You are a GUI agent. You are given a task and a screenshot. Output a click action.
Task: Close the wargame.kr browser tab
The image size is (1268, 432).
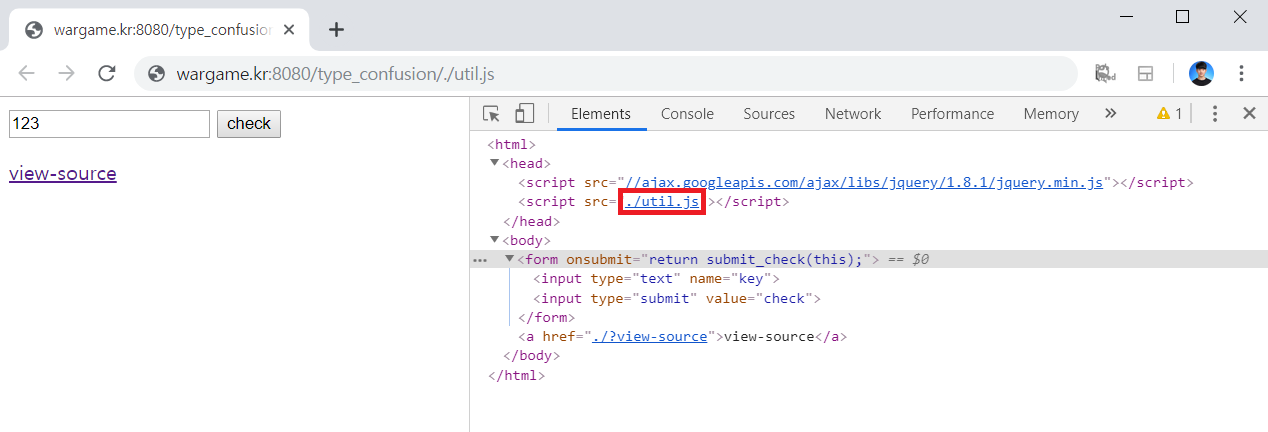tap(291, 30)
